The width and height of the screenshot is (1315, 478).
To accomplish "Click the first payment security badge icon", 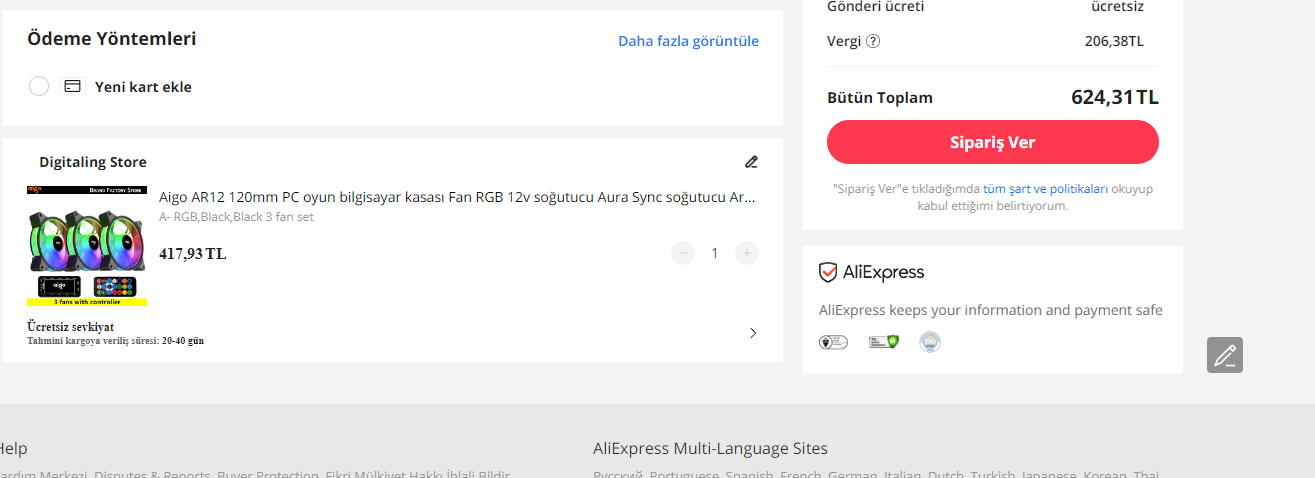I will [833, 342].
